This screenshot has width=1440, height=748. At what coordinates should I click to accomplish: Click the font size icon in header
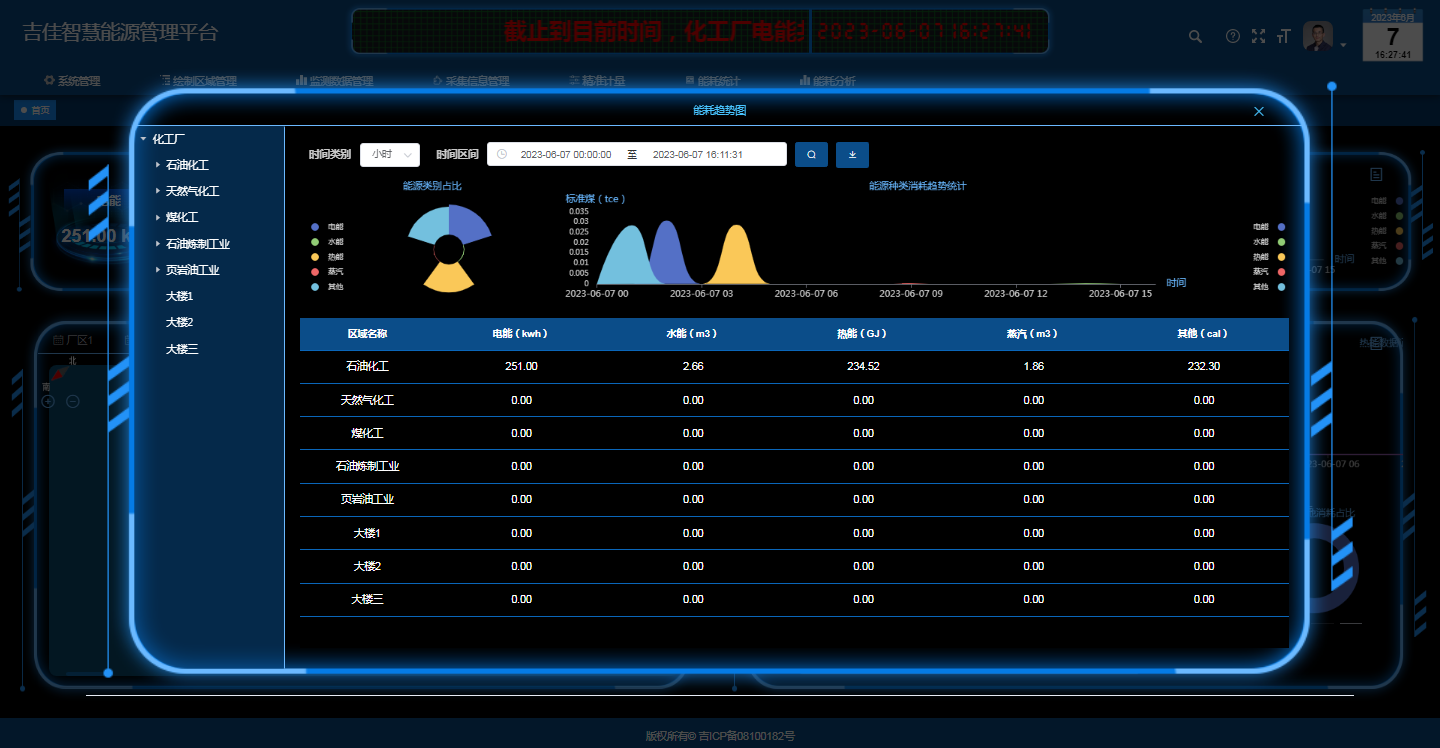coord(1284,37)
